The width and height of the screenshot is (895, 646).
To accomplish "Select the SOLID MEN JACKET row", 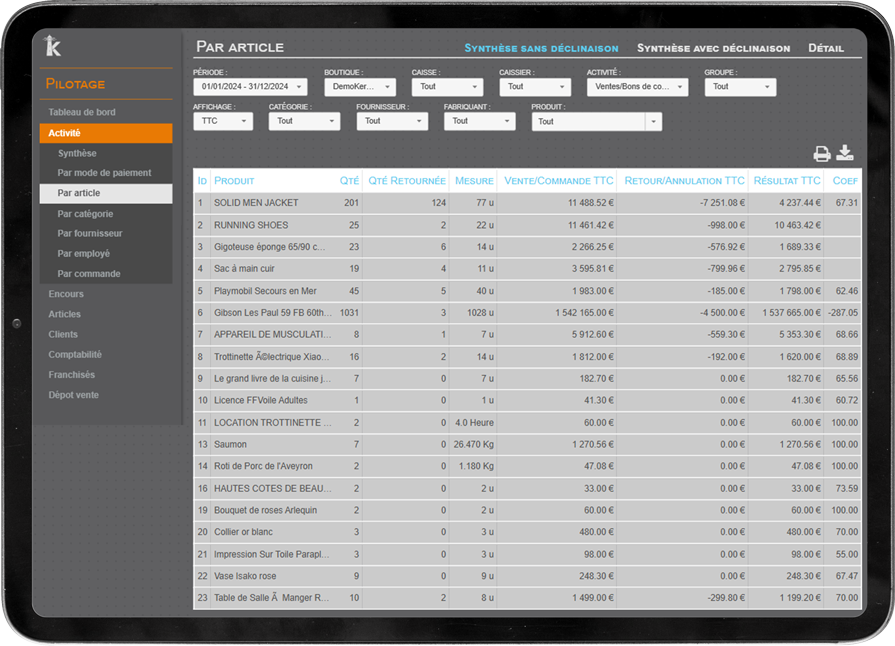I will point(527,203).
